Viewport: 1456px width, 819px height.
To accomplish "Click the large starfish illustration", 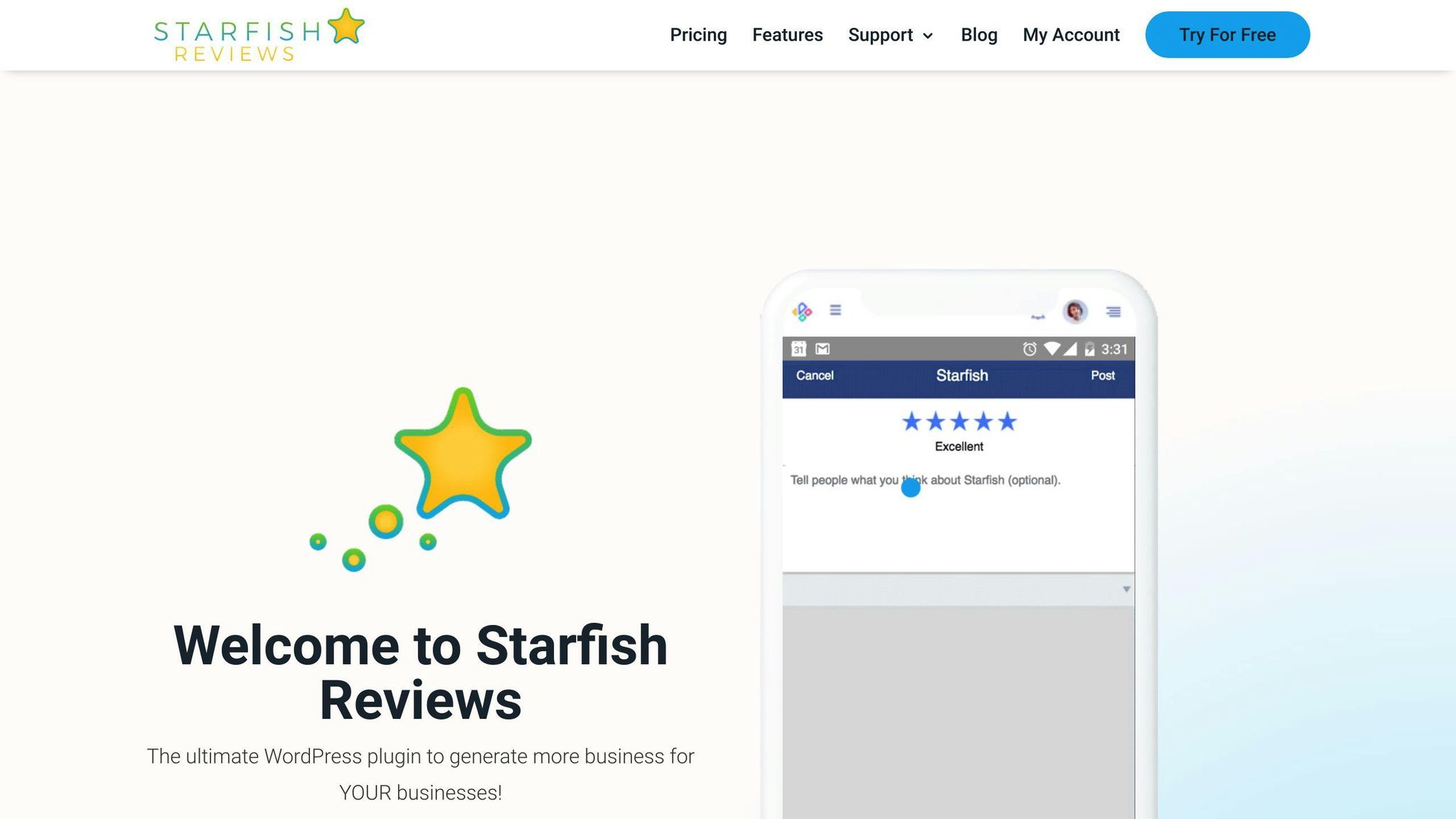I will coord(463,454).
